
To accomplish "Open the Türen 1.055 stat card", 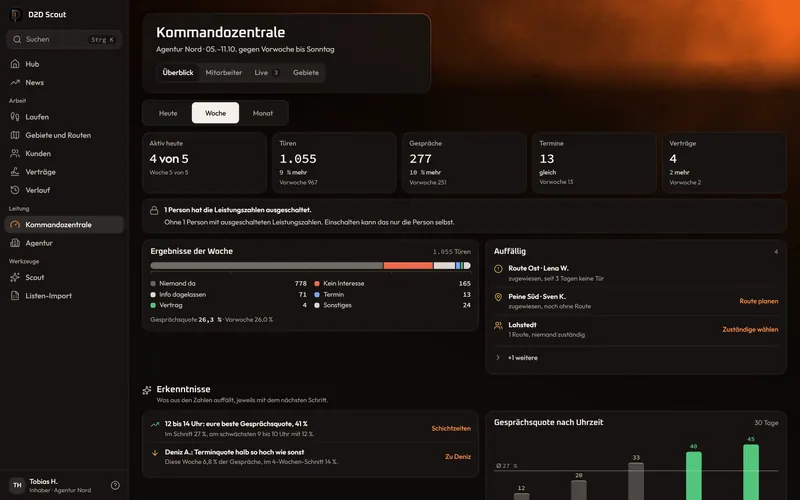I will click(334, 163).
